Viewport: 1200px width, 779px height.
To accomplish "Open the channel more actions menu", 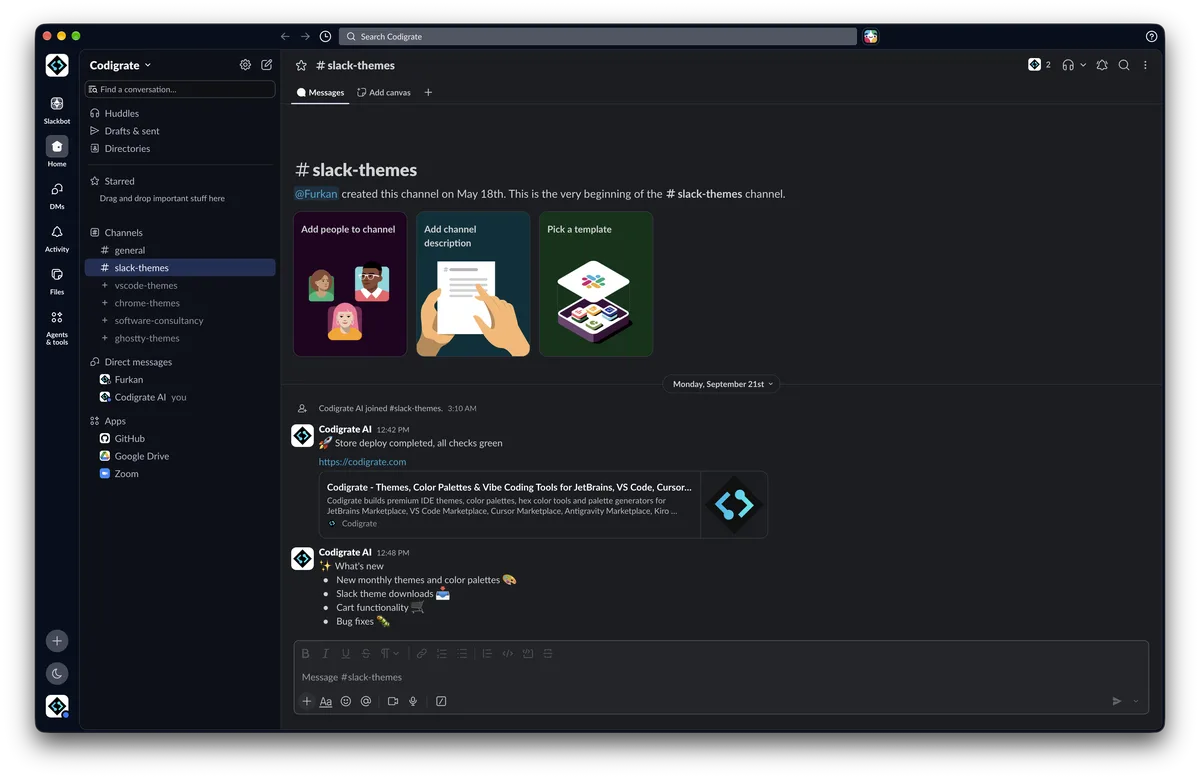I will (1145, 65).
